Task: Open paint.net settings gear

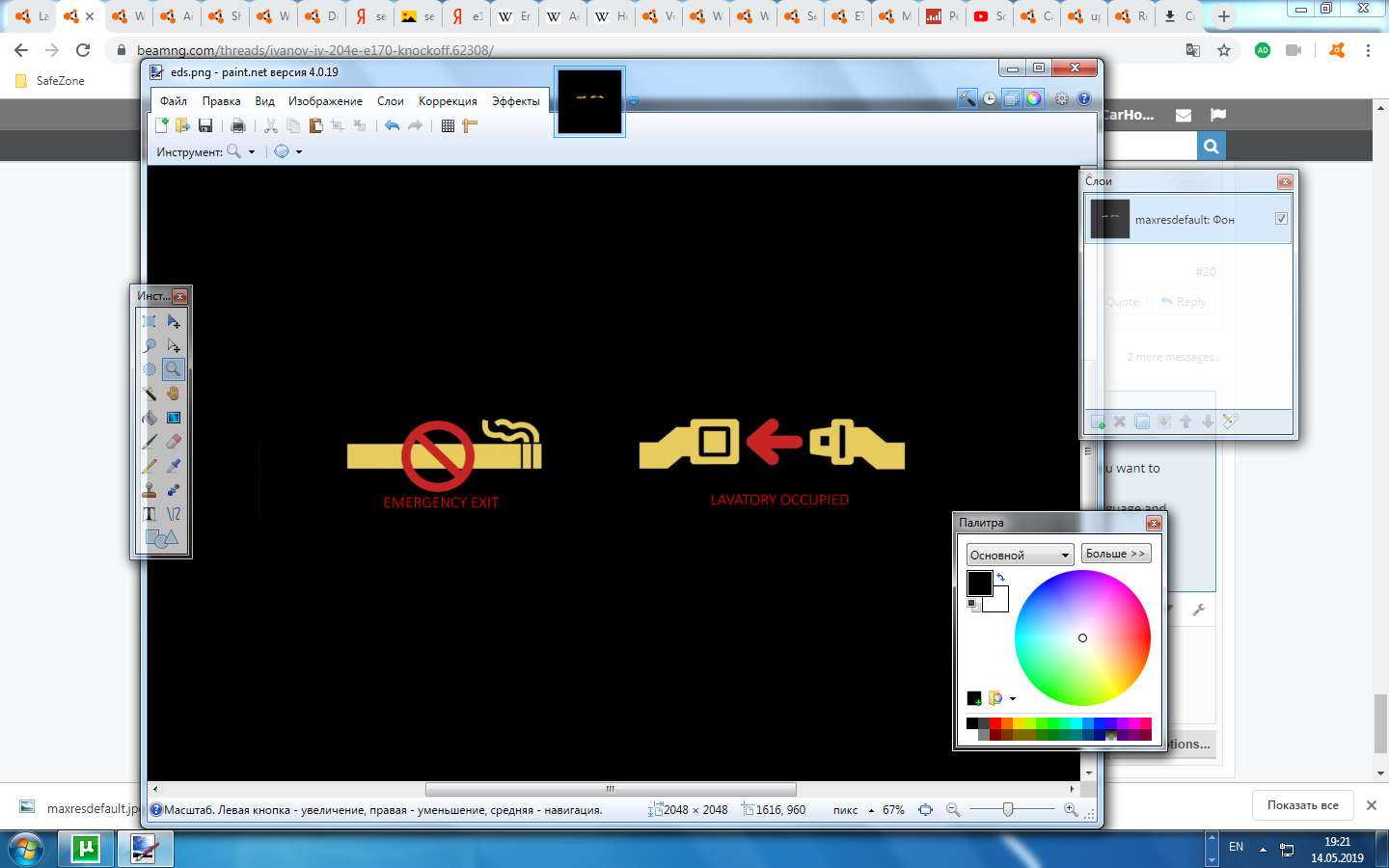Action: (x=1062, y=98)
